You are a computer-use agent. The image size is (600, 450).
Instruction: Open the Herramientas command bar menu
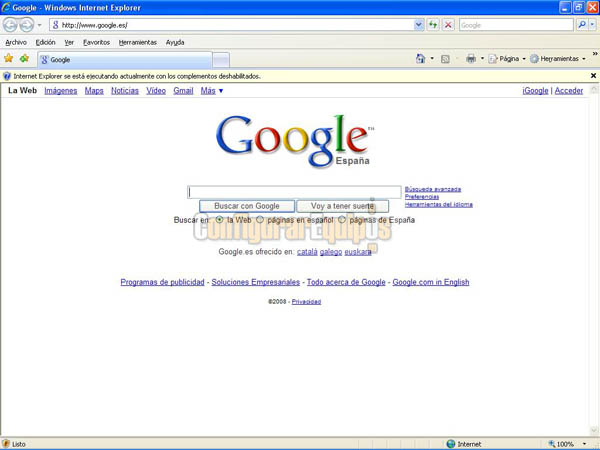558,59
